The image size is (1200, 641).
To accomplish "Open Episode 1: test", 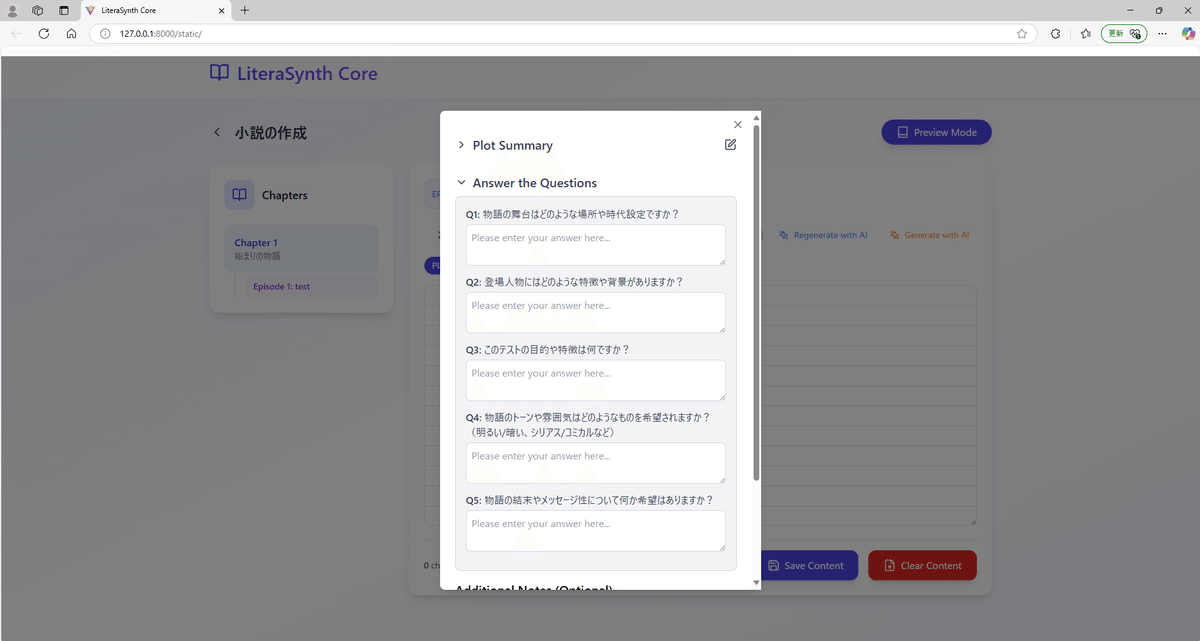I will tap(311, 285).
